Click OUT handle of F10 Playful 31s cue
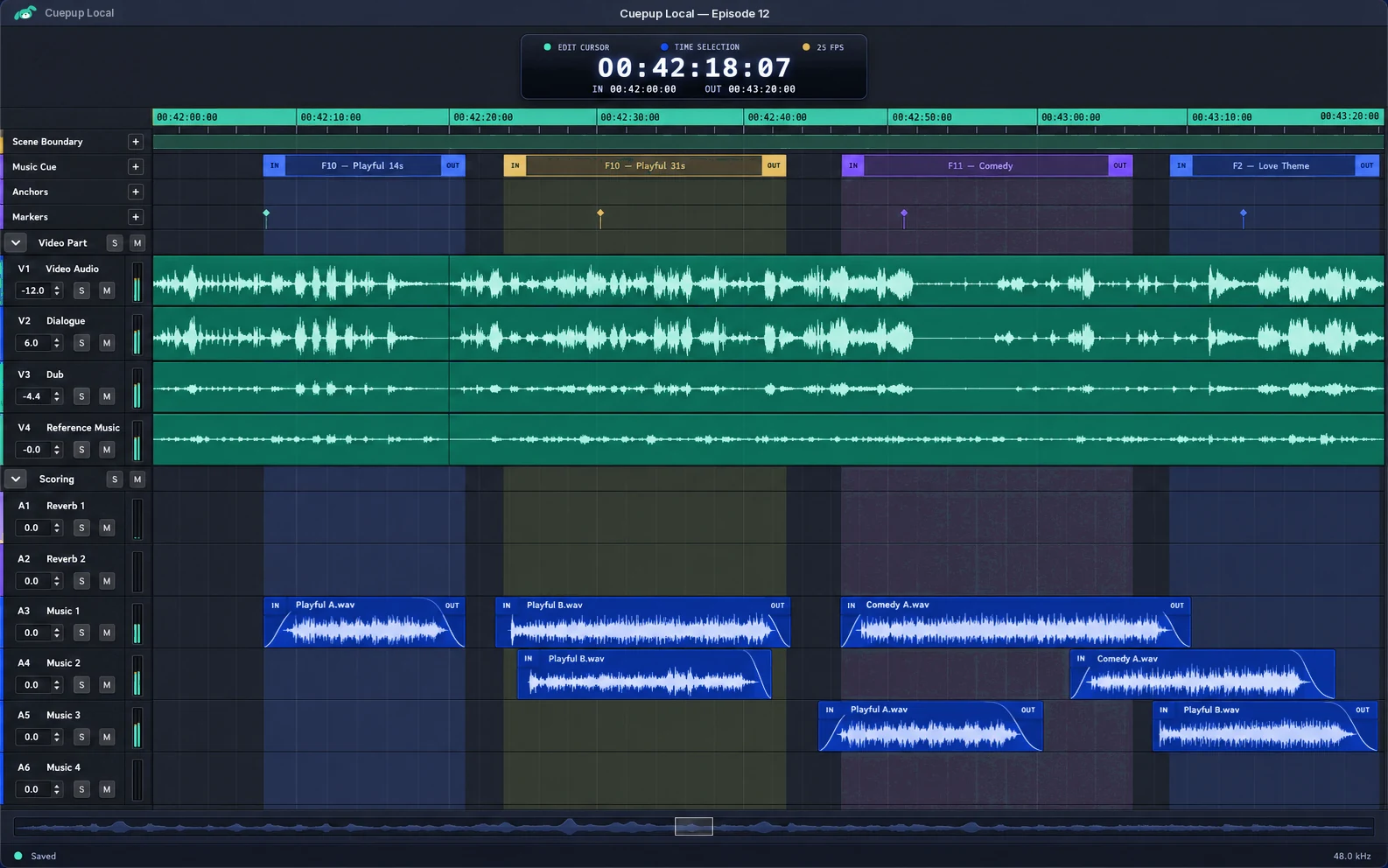 pyautogui.click(x=774, y=165)
